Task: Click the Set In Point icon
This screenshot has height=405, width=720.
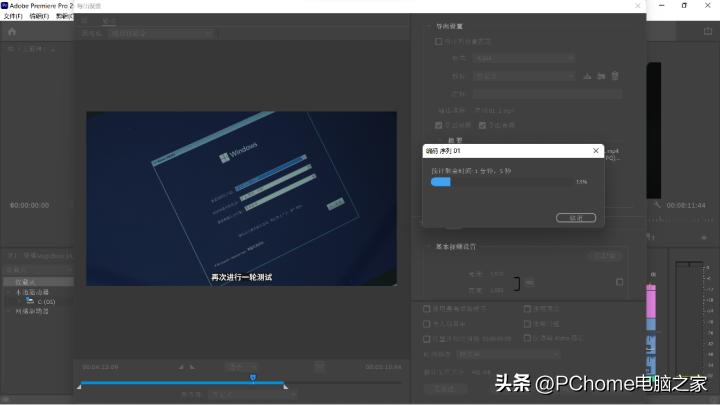Action: tap(181, 367)
